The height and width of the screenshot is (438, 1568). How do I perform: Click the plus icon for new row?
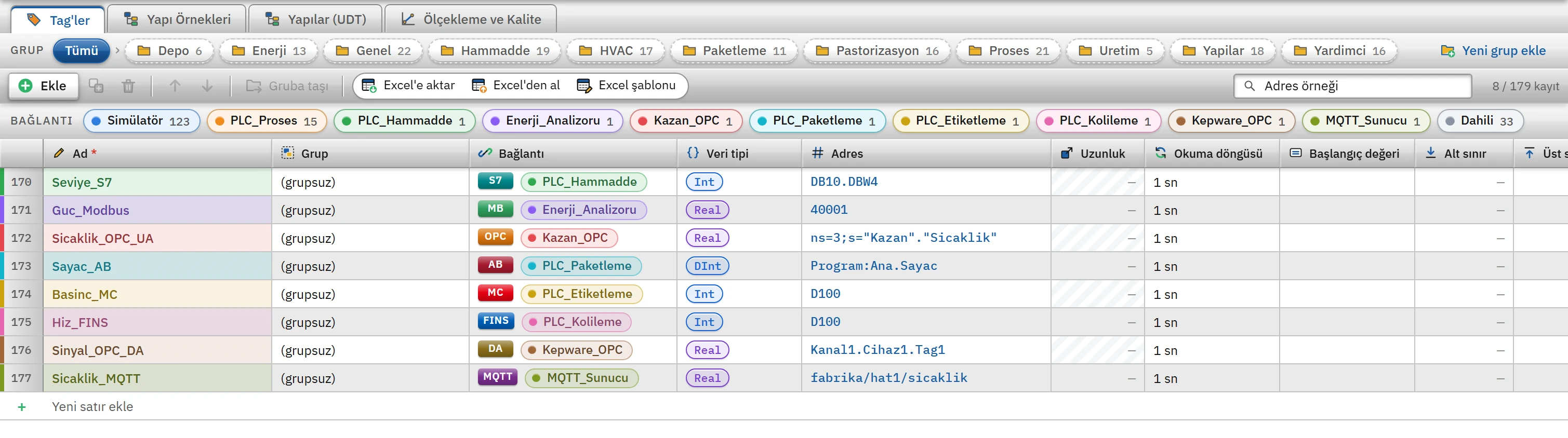[x=22, y=406]
